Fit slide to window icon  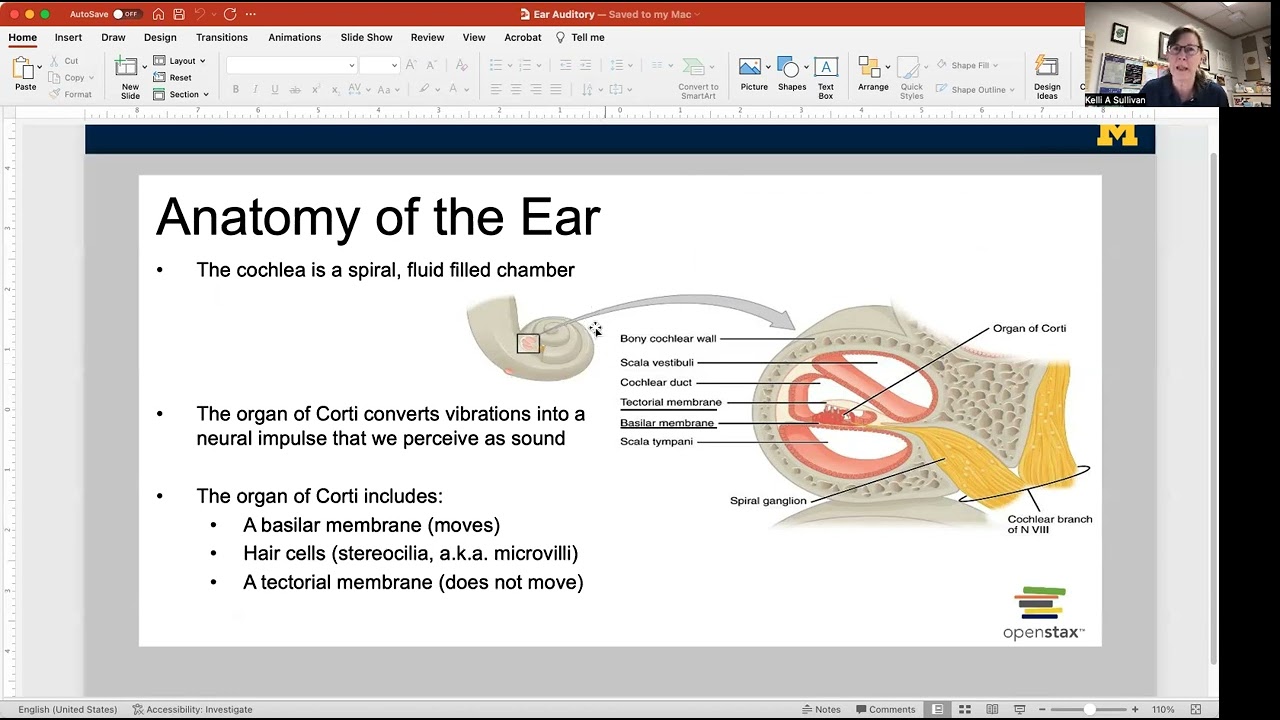pos(1195,709)
